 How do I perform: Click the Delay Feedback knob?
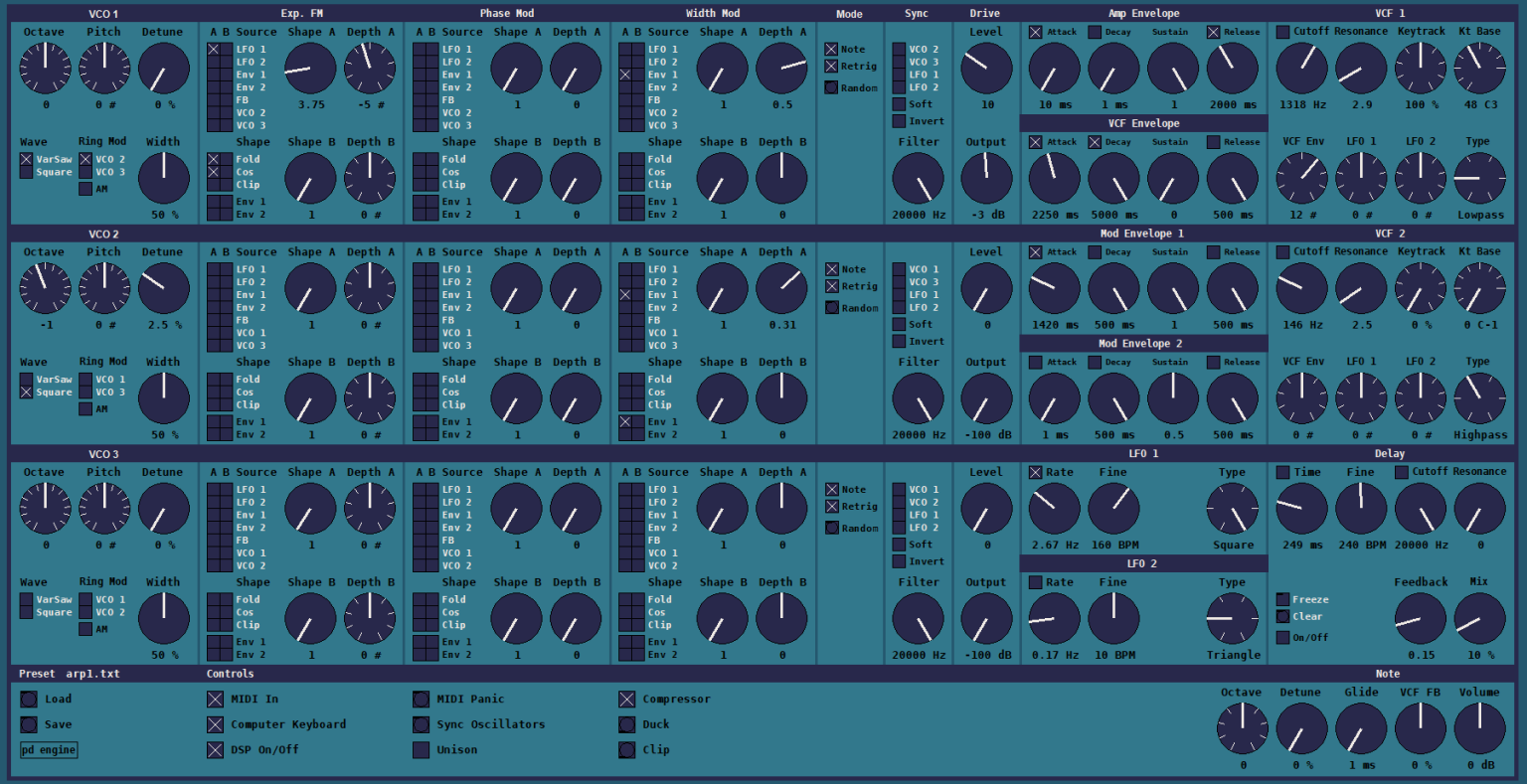(x=1421, y=618)
